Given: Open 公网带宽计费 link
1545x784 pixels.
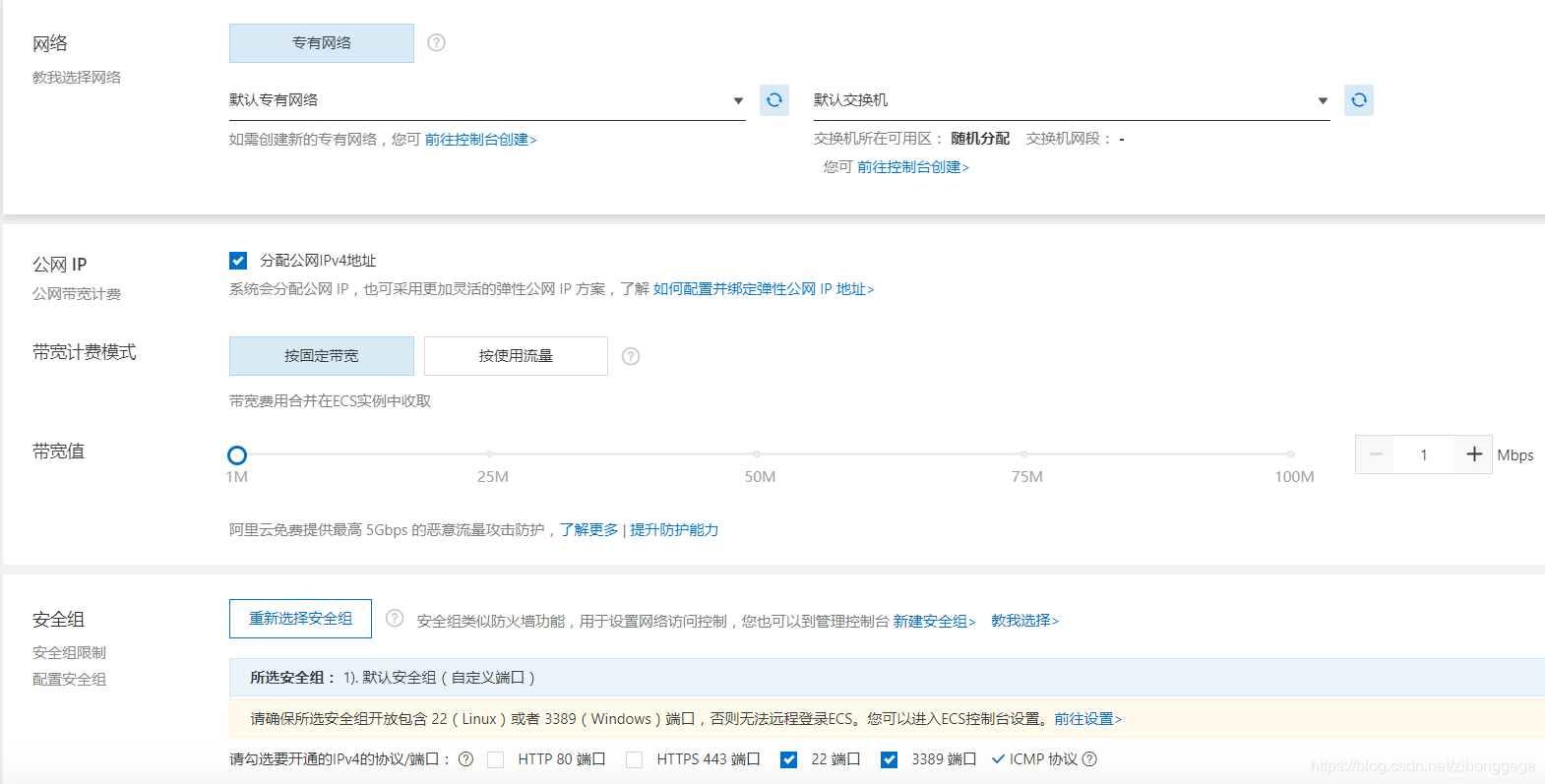Looking at the screenshot, I should point(77,294).
